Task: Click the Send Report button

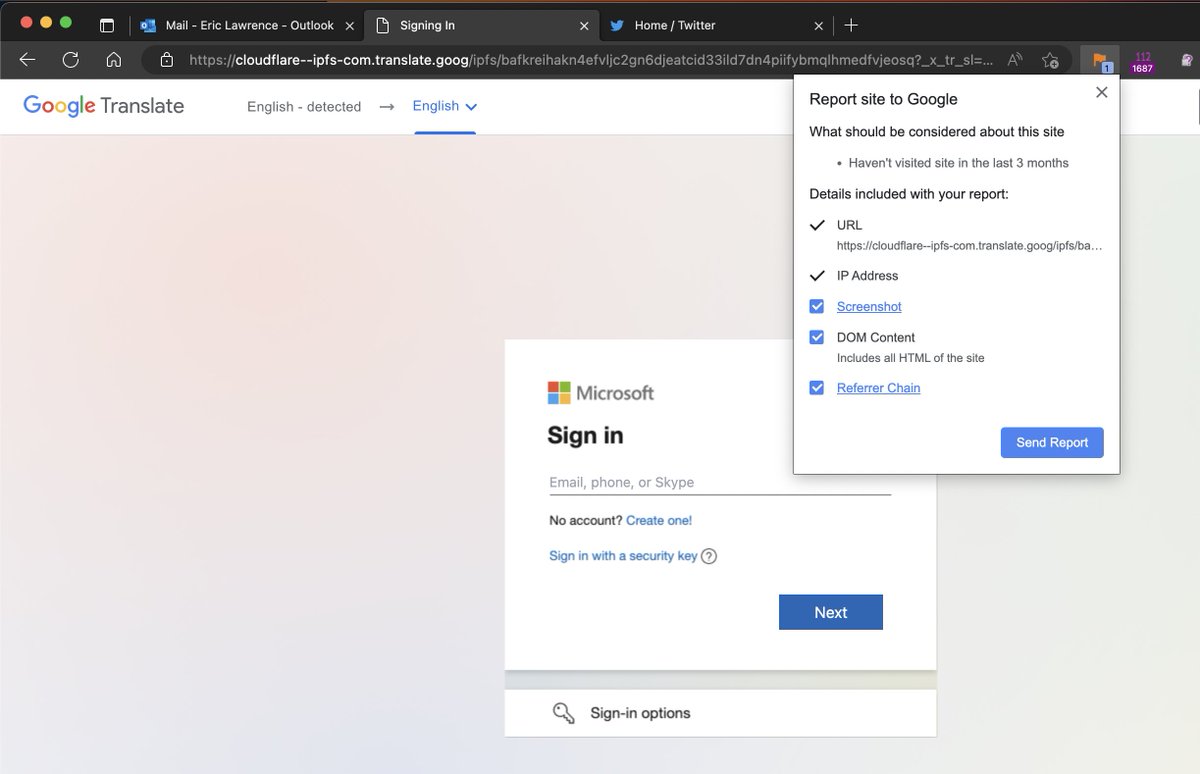Action: 1052,442
